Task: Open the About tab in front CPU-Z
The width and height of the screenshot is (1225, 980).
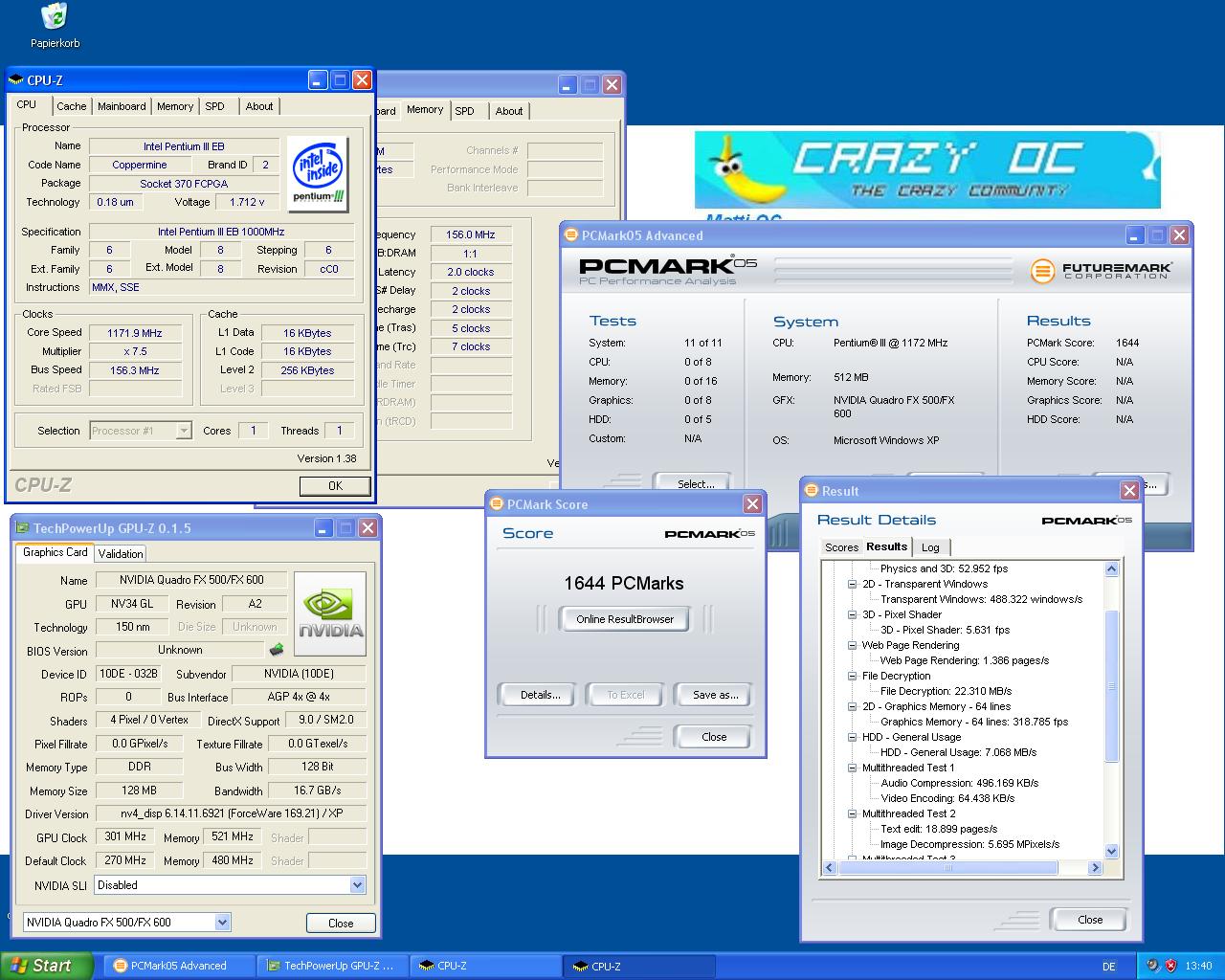Action: coord(259,106)
